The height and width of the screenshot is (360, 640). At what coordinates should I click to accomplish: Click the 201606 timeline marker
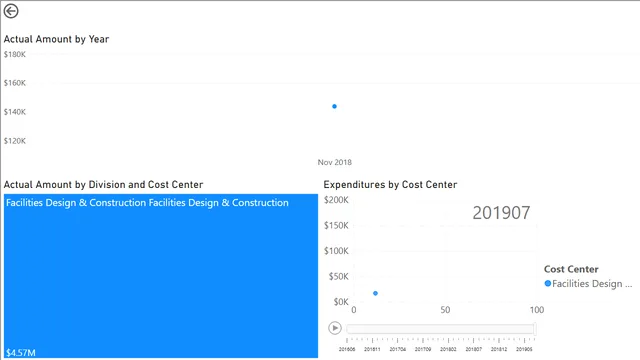[347, 349]
